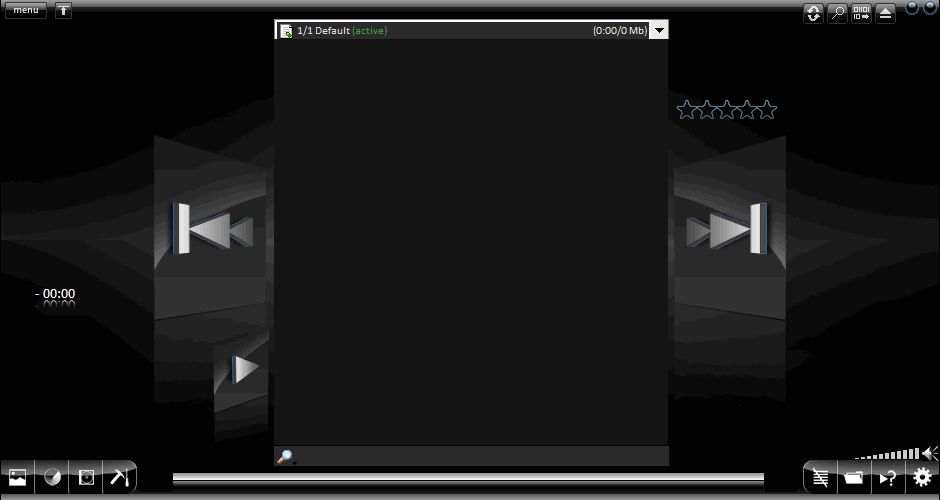Toggle the repeat arrows icon
This screenshot has height=500, width=940.
click(814, 14)
